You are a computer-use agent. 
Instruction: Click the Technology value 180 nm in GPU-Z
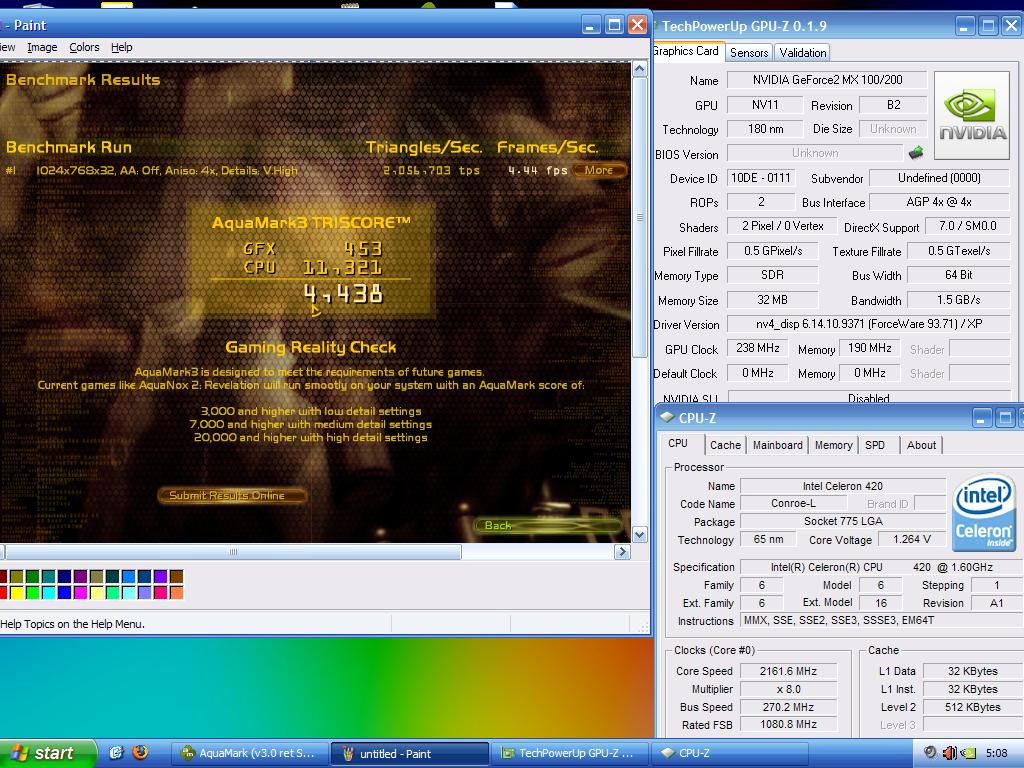point(765,129)
